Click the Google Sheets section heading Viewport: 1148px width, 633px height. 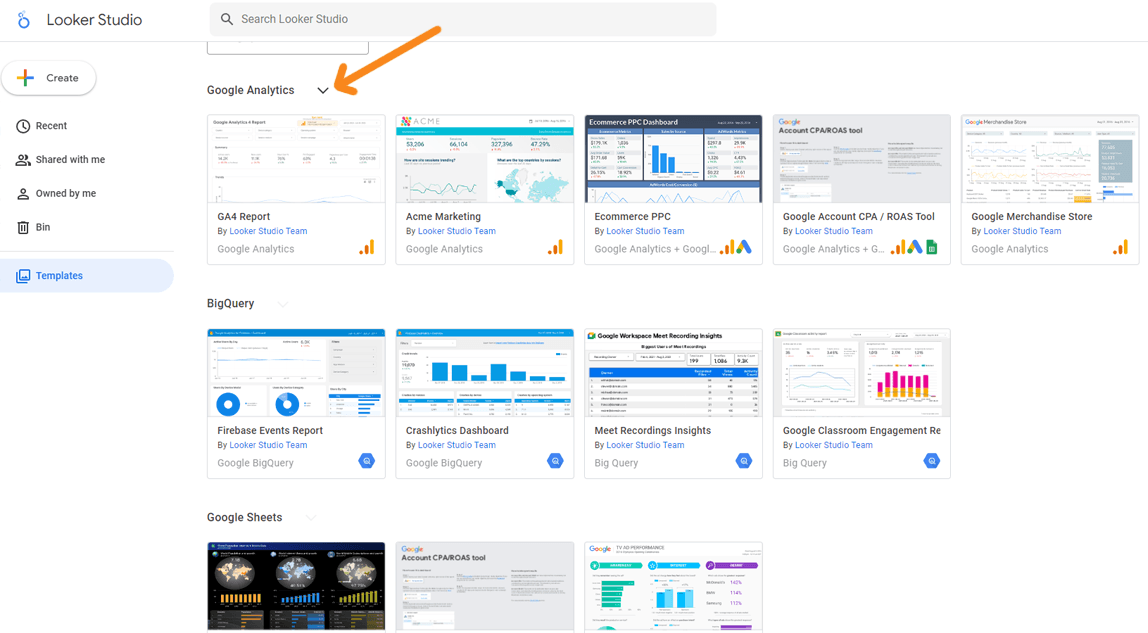(x=245, y=517)
